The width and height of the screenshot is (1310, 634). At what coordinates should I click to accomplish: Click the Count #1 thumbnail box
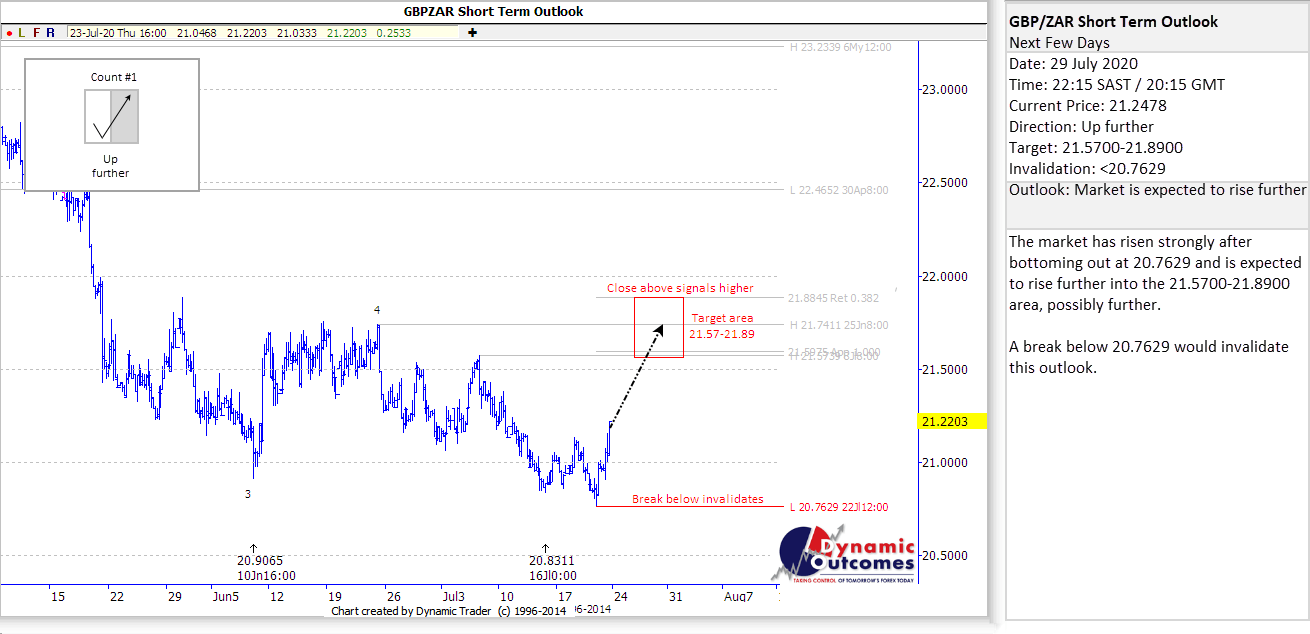point(112,125)
